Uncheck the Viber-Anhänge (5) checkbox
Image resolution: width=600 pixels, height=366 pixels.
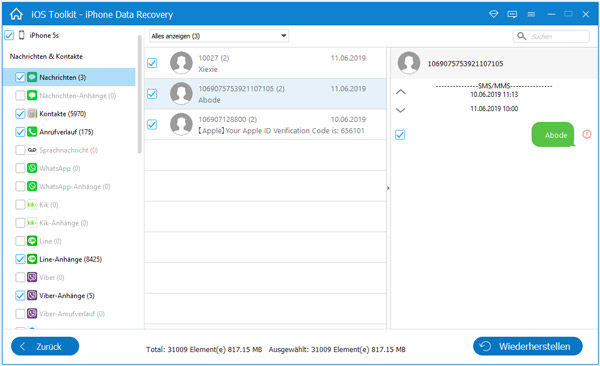pyautogui.click(x=20, y=296)
